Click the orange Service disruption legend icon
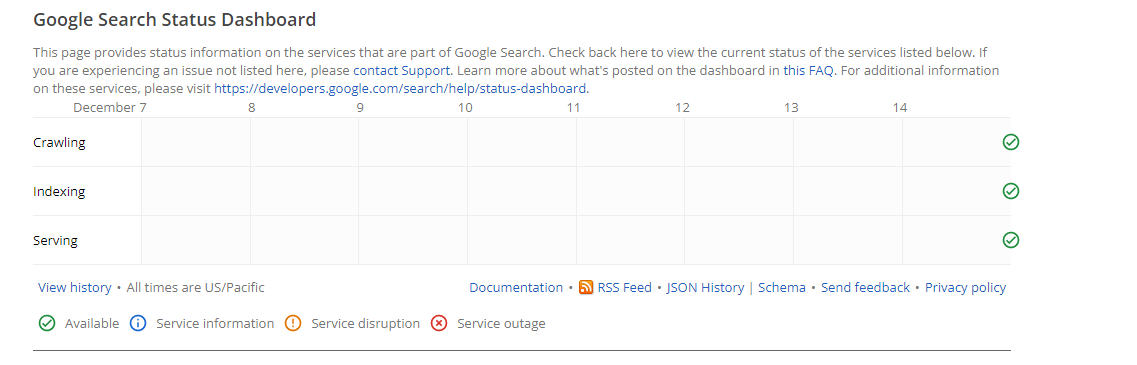 click(x=294, y=324)
